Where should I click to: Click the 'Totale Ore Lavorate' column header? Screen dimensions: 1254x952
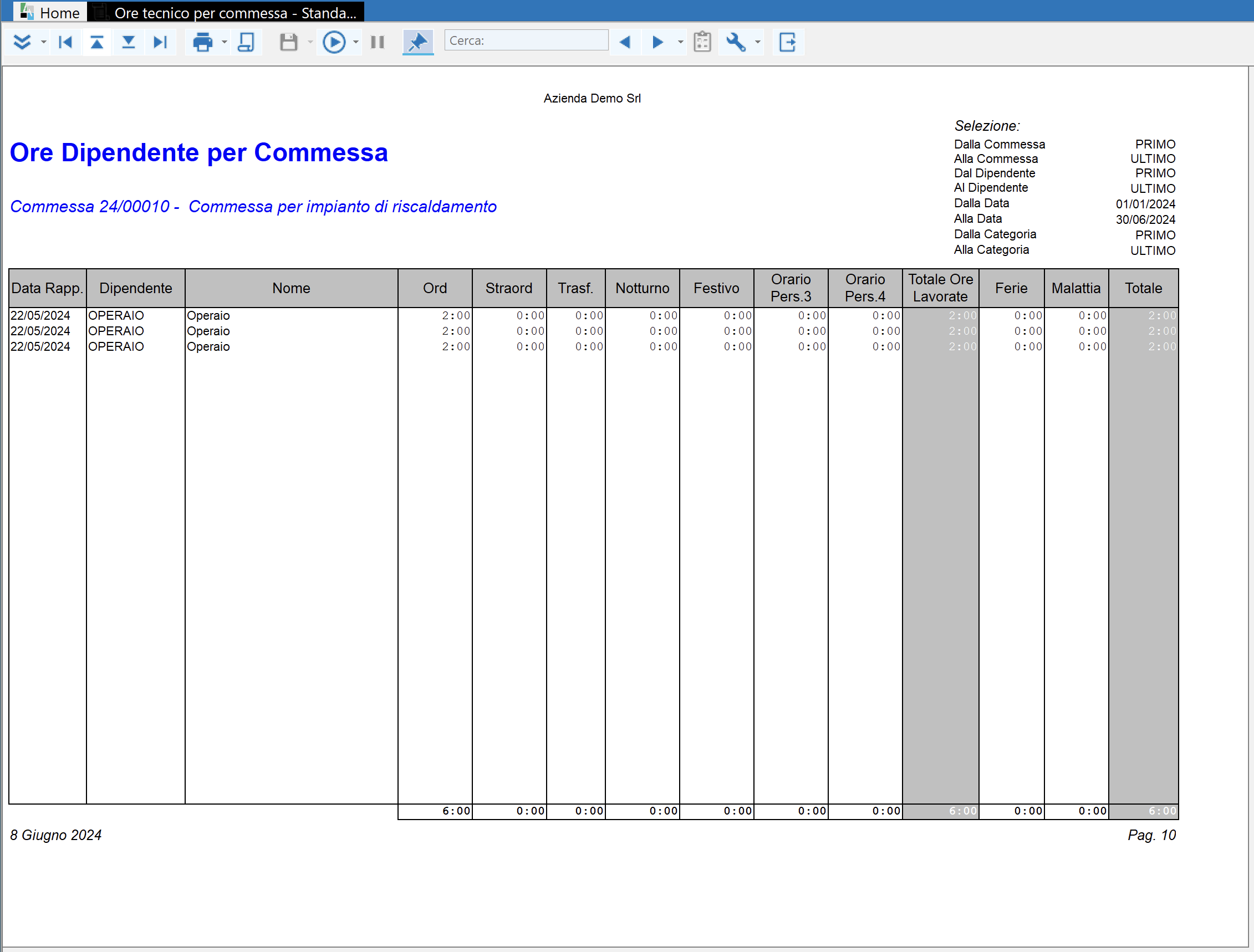click(x=940, y=289)
